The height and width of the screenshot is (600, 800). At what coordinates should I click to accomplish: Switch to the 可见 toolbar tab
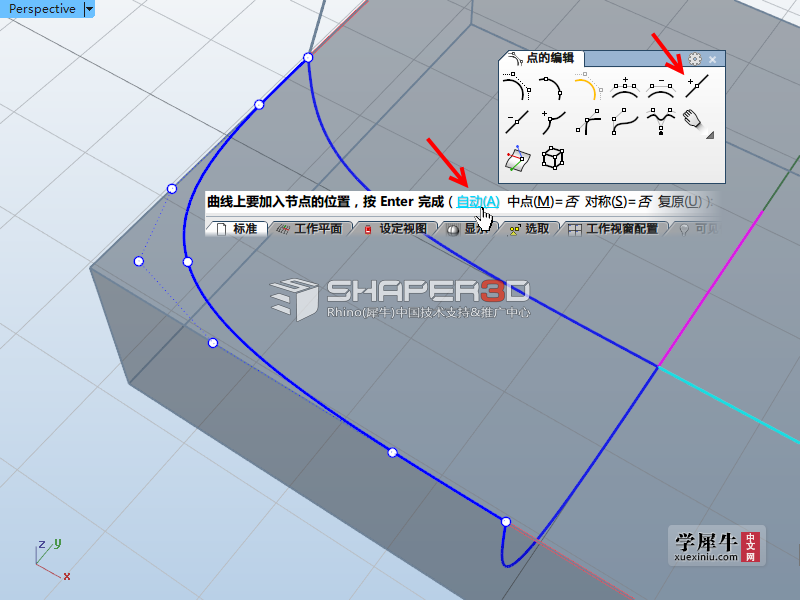click(x=697, y=229)
